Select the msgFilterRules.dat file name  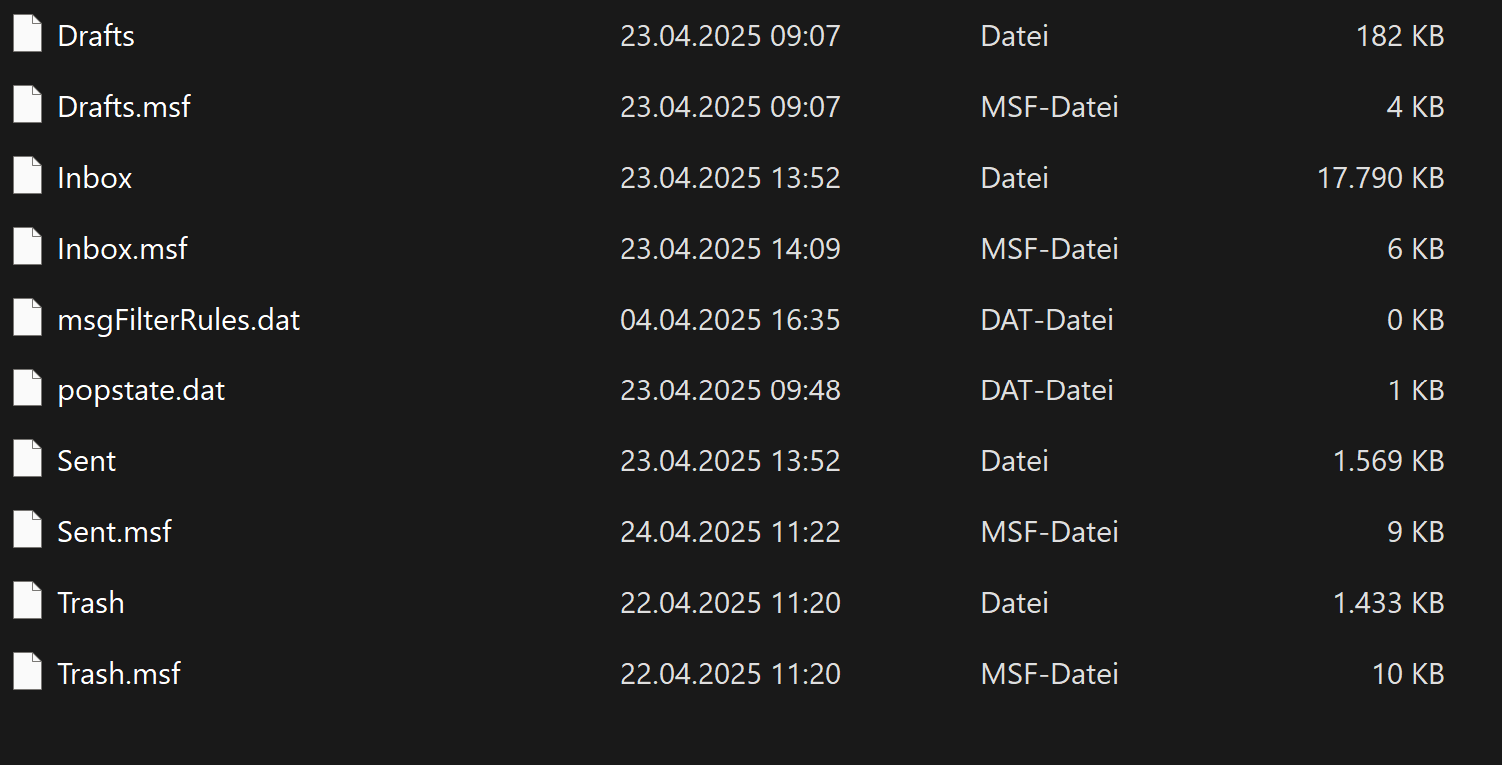tap(179, 320)
